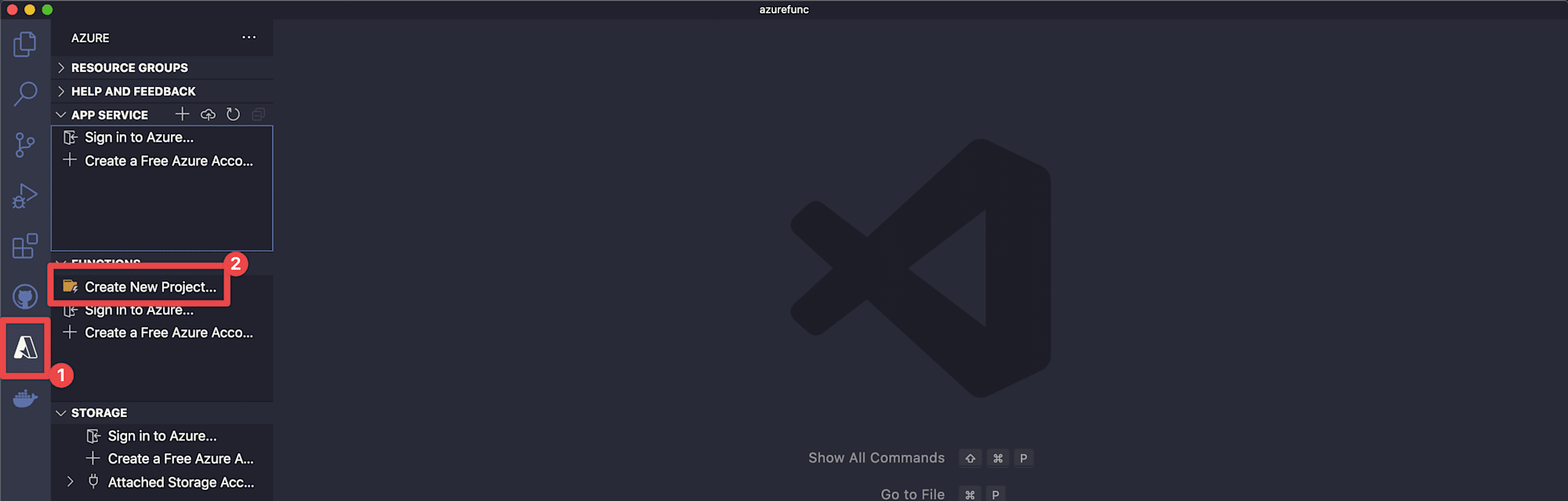The width and height of the screenshot is (1568, 501).
Task: Open the Azure panel more actions menu
Action: click(x=249, y=38)
